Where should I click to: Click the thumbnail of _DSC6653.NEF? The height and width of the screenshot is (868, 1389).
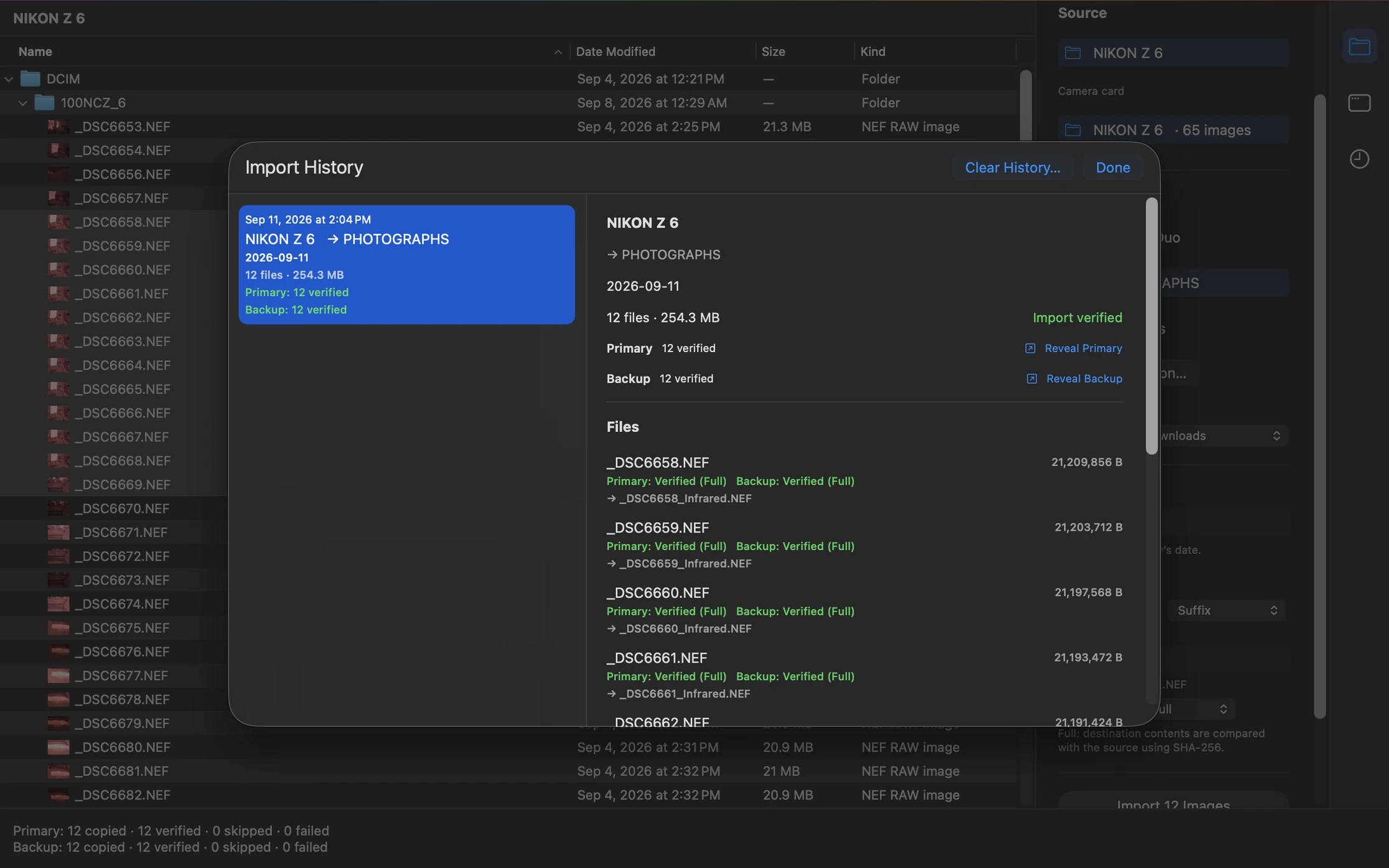coord(58,127)
